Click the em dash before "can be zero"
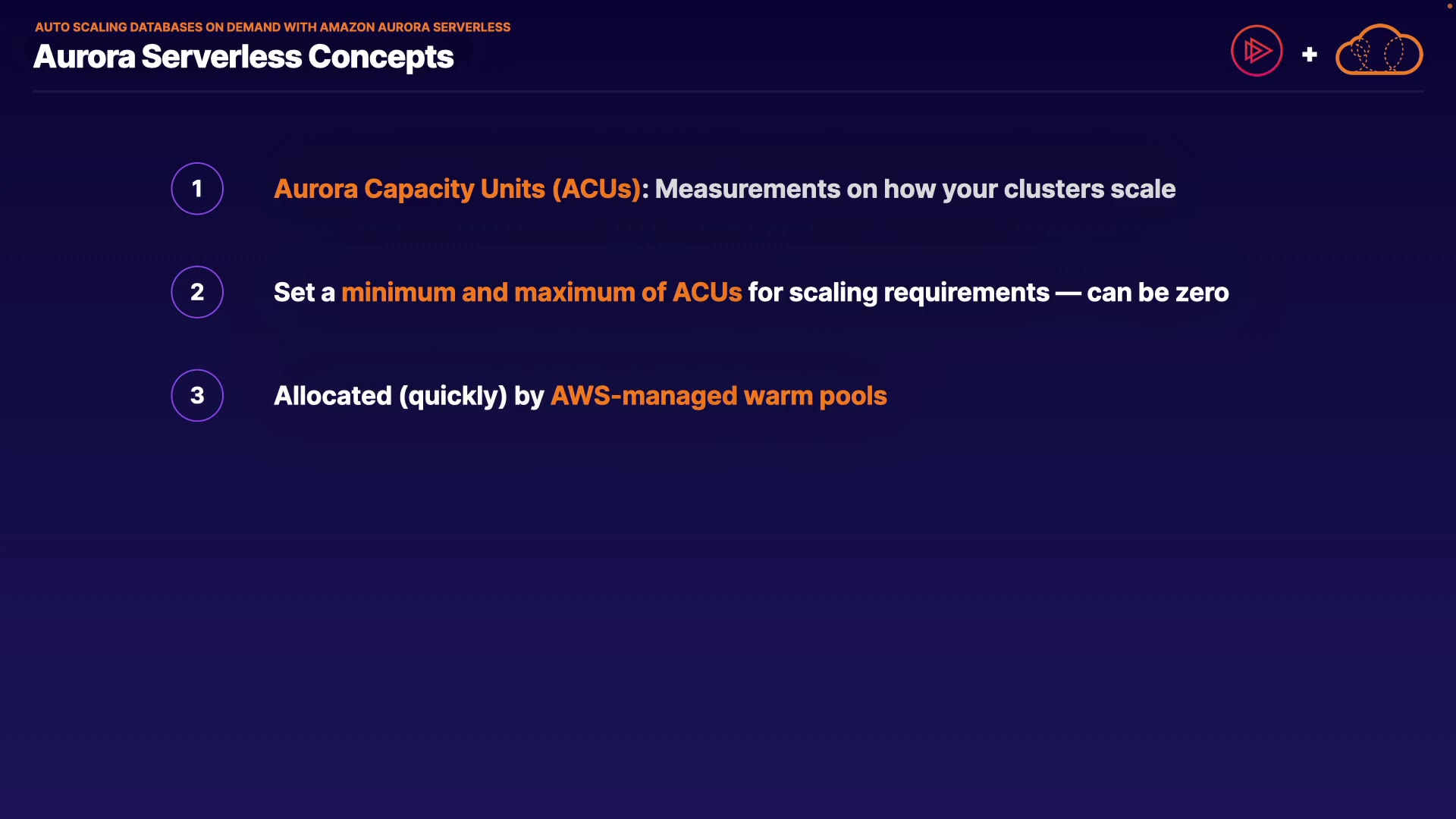Image resolution: width=1456 pixels, height=819 pixels. pyautogui.click(x=1068, y=293)
